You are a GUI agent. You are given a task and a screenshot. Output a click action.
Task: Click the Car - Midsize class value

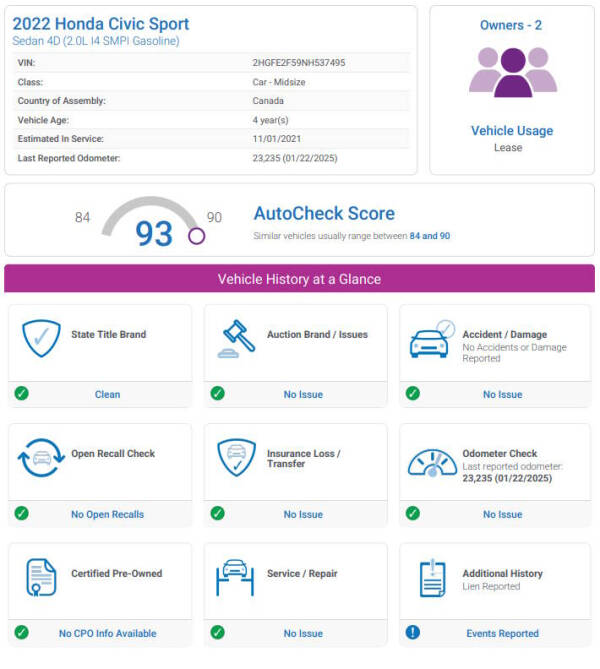[279, 82]
